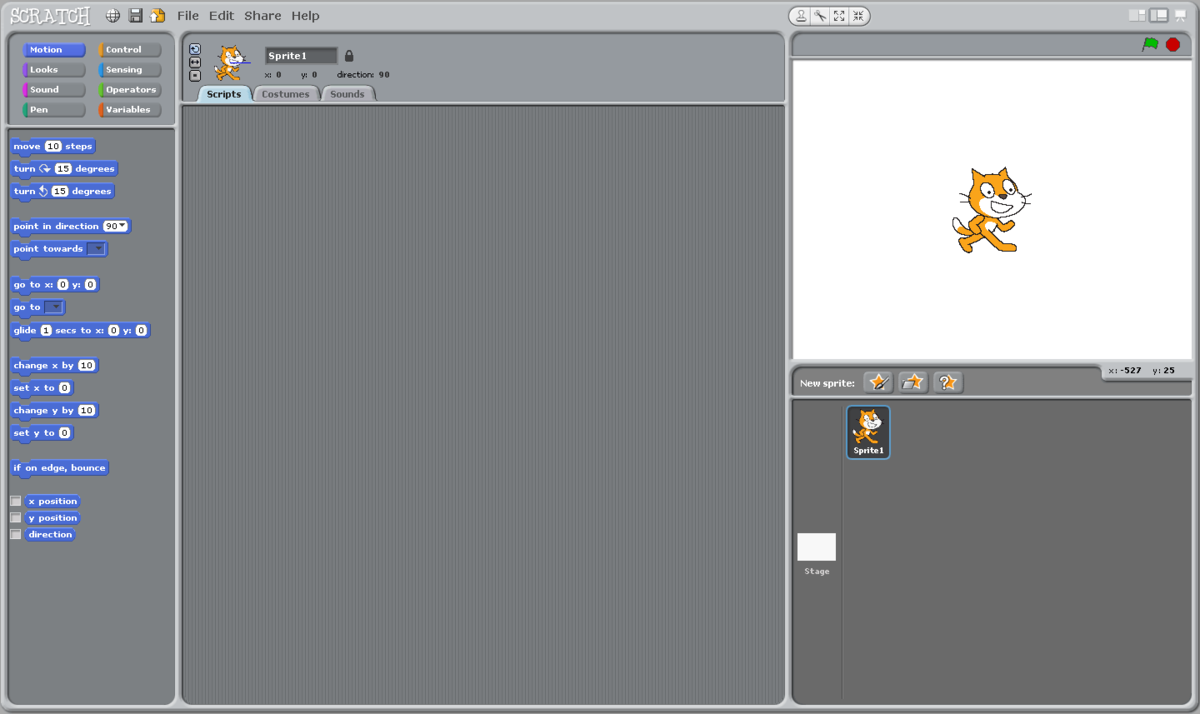Check the direction variable checkbox
1200x714 pixels.
pos(16,534)
